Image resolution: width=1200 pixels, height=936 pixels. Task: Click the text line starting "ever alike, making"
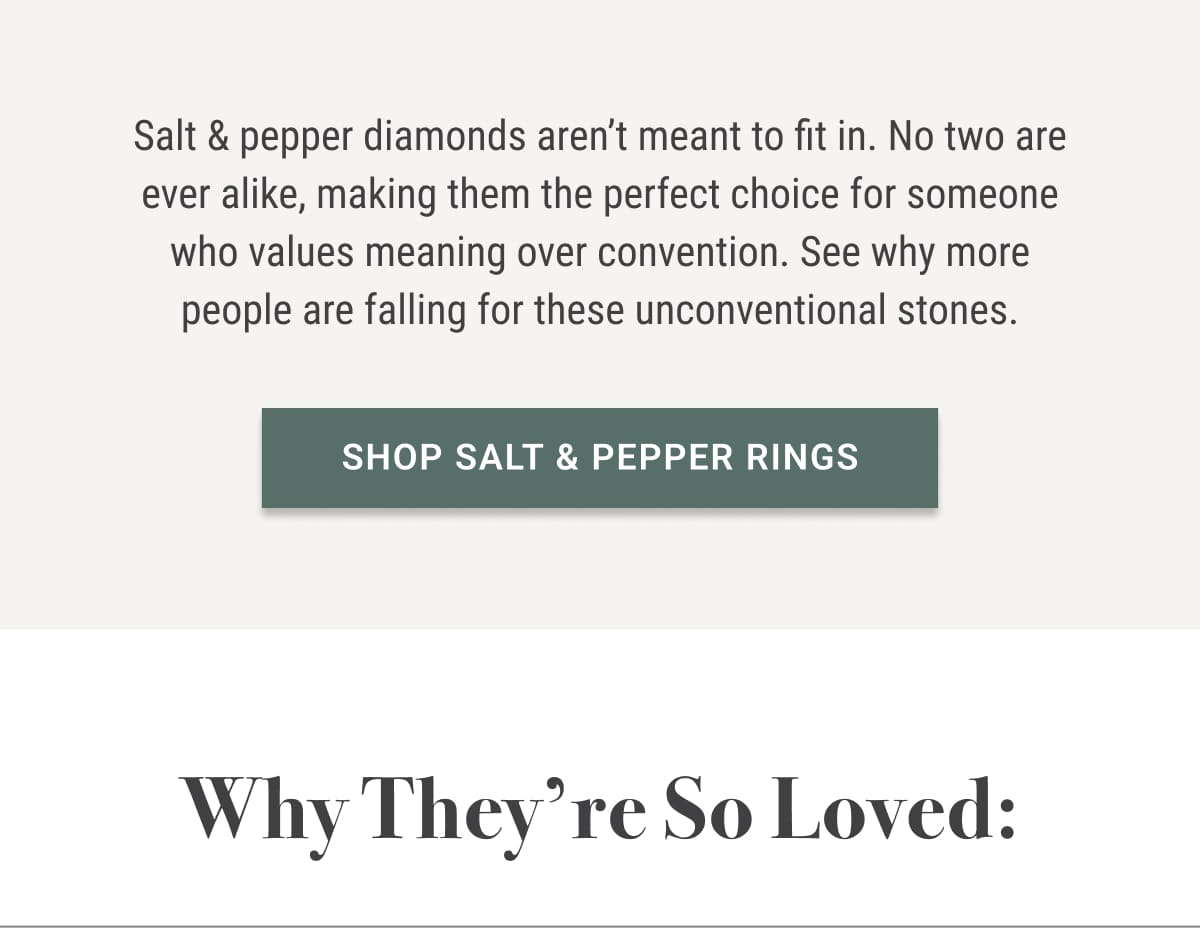click(600, 195)
